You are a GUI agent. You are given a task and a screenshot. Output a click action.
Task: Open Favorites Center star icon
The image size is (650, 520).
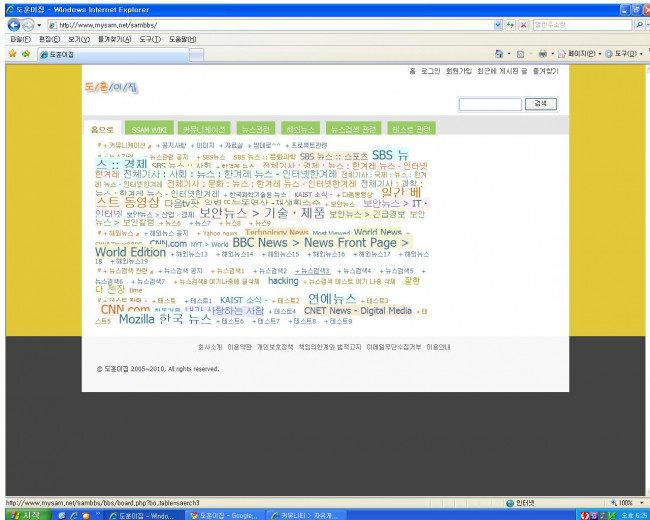click(11, 53)
